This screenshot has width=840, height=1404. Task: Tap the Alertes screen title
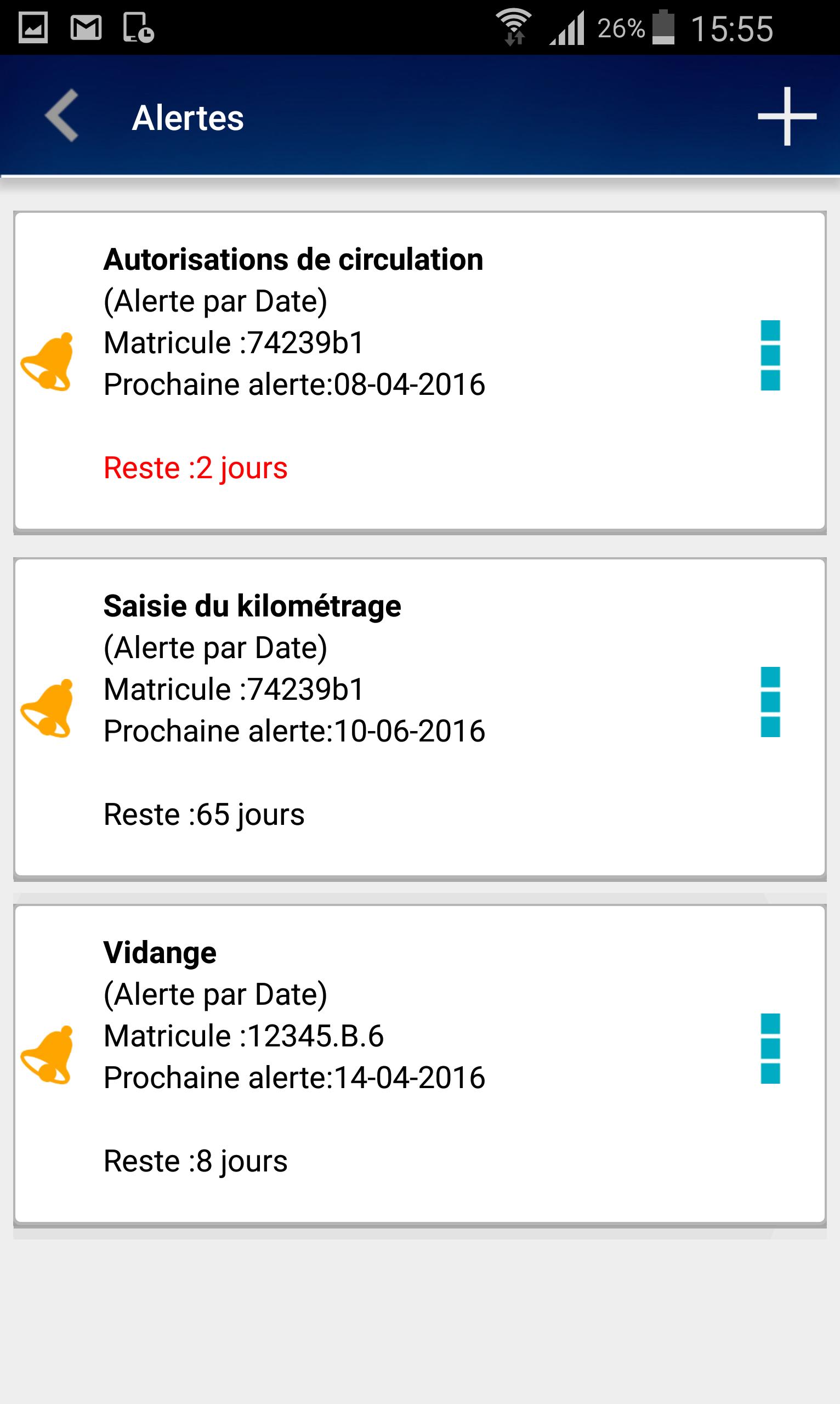[188, 118]
